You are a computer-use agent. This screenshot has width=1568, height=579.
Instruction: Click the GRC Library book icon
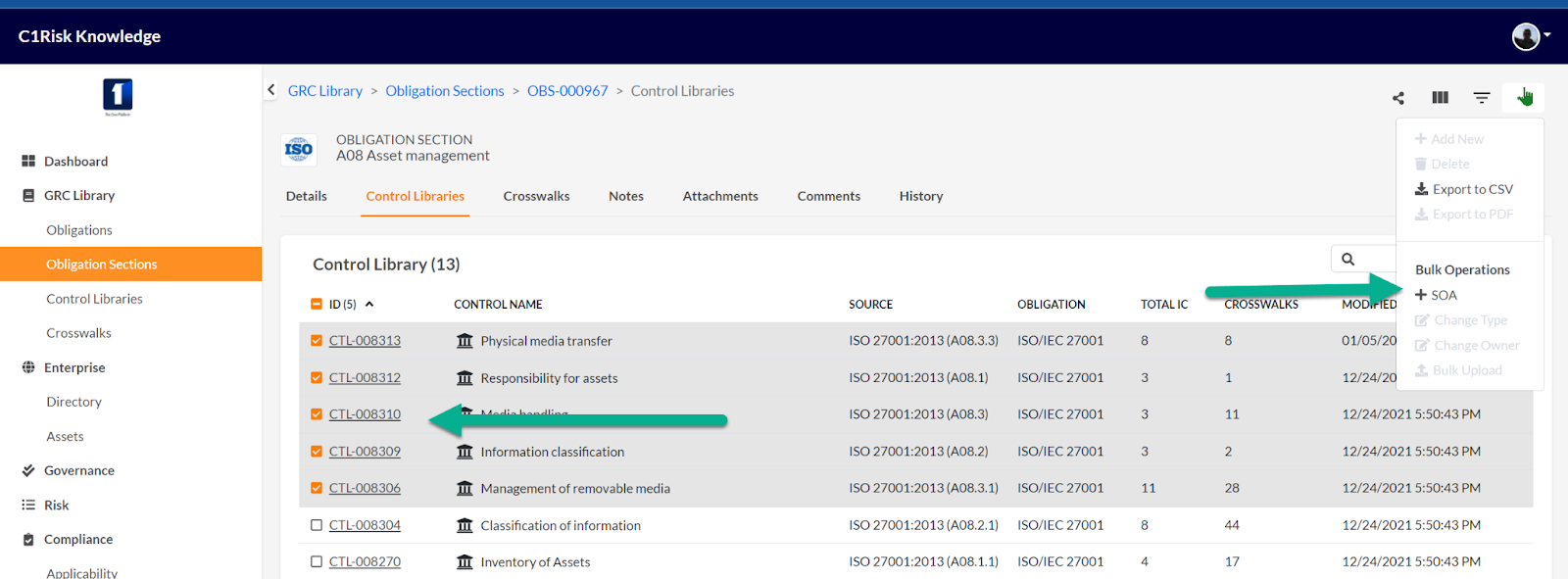[28, 195]
